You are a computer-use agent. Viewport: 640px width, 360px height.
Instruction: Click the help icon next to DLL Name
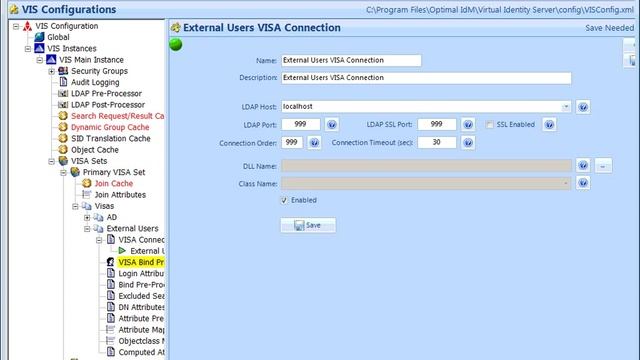coord(583,165)
